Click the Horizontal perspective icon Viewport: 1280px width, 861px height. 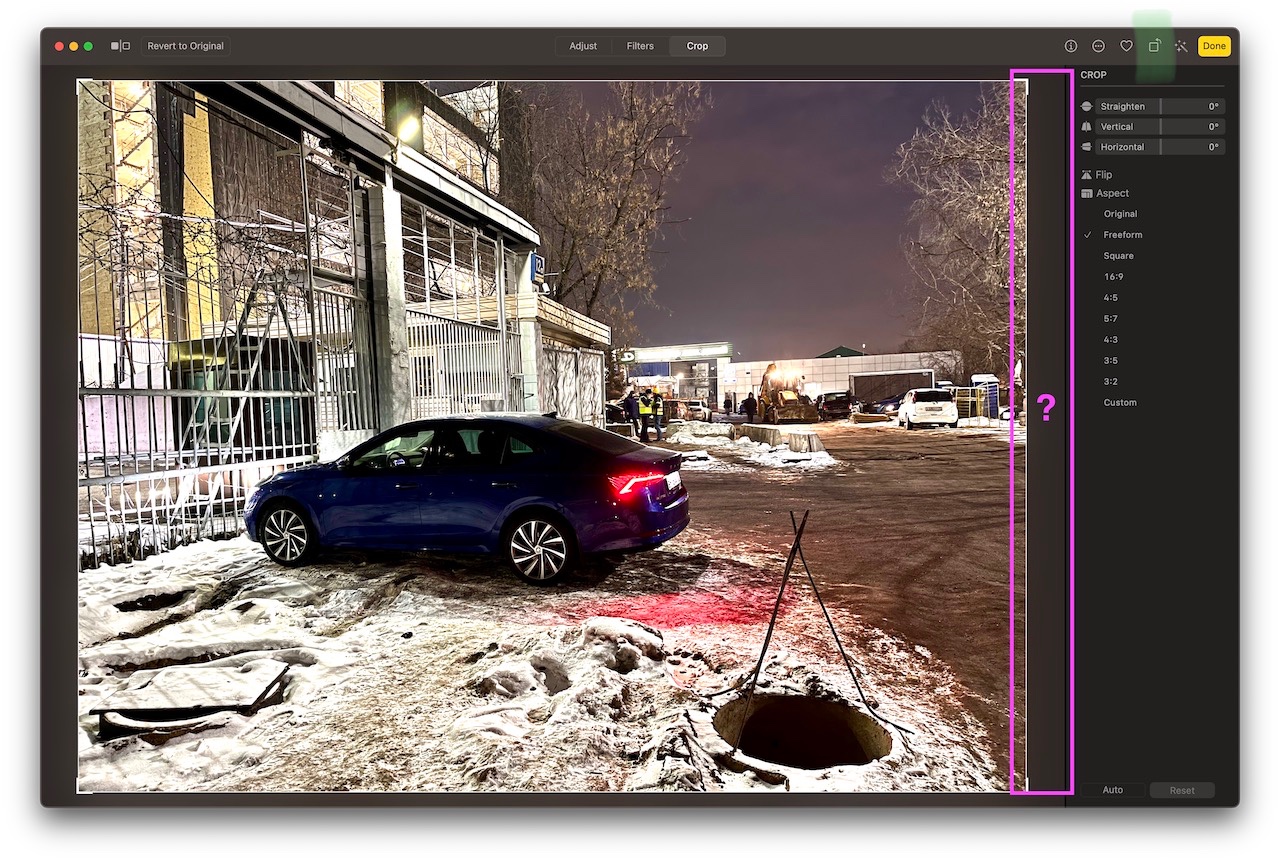(x=1087, y=147)
